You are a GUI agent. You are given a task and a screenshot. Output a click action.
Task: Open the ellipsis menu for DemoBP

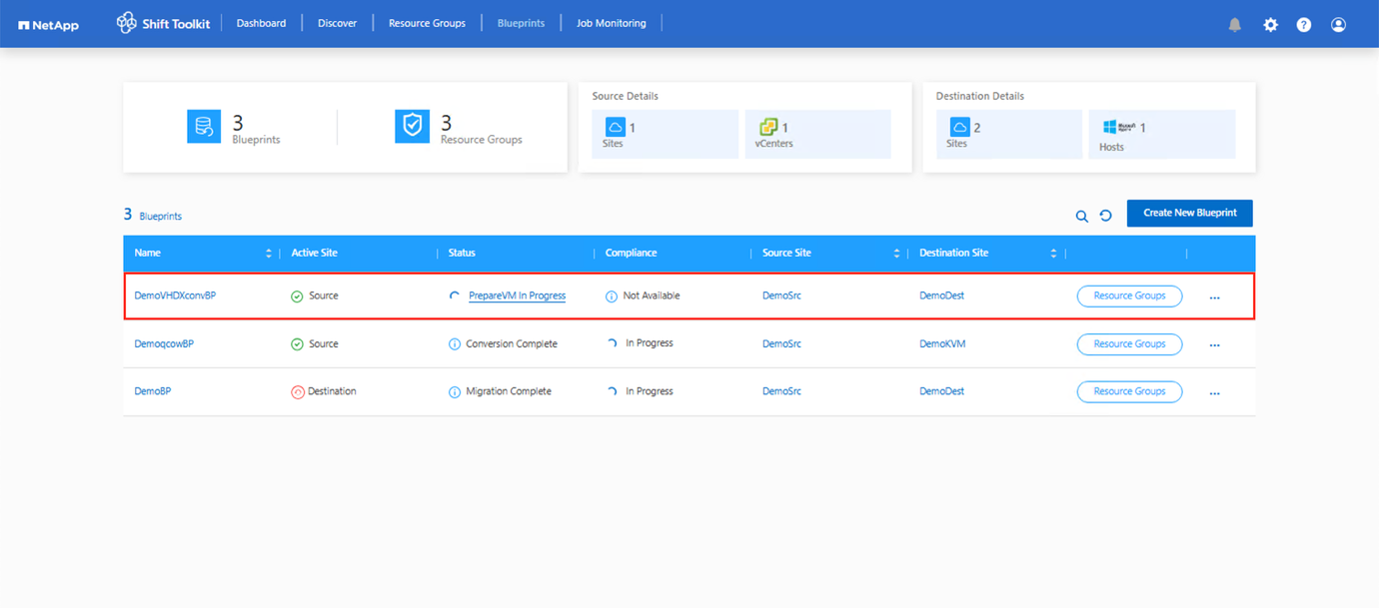click(1214, 393)
